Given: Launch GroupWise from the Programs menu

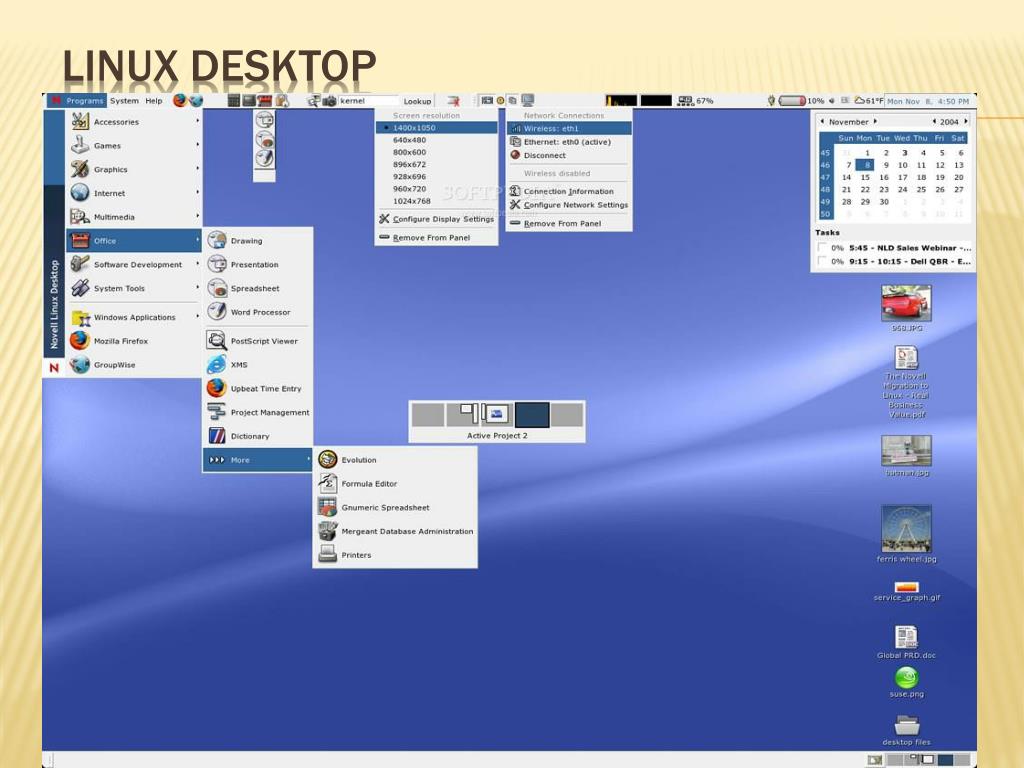Looking at the screenshot, I should (135, 365).
